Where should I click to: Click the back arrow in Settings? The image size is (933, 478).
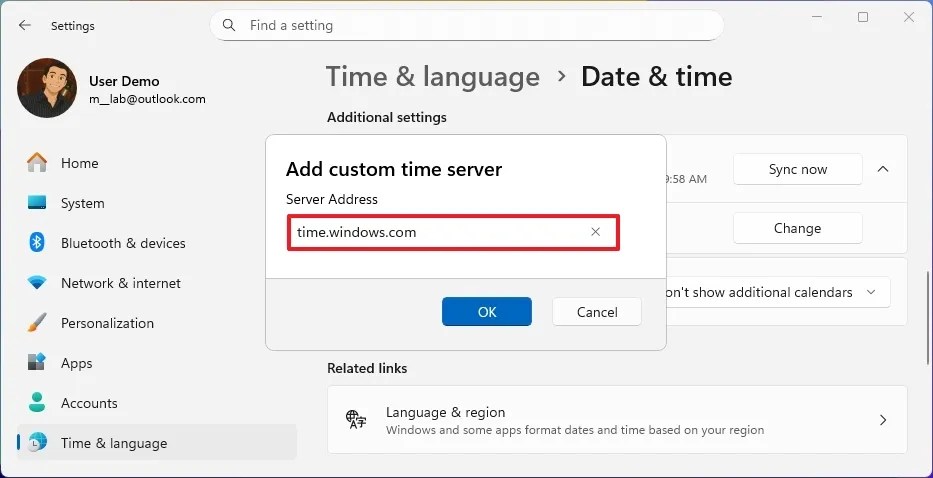(x=24, y=26)
